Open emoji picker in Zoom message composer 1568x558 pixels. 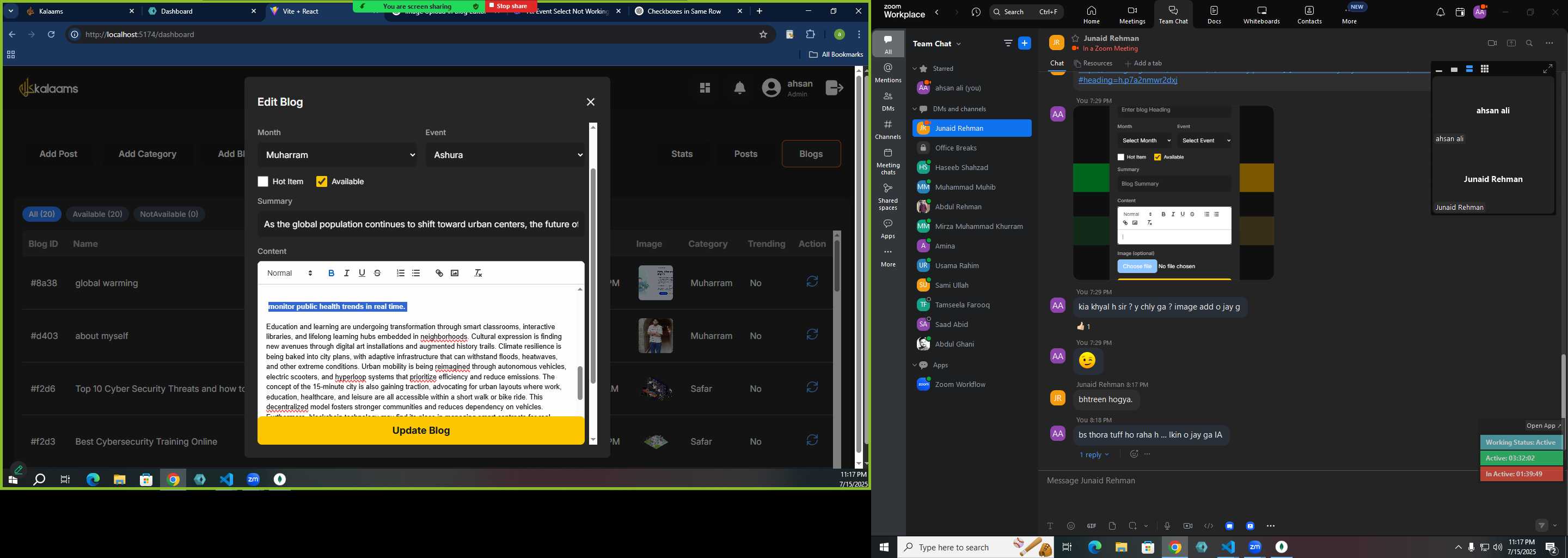coord(1071,526)
